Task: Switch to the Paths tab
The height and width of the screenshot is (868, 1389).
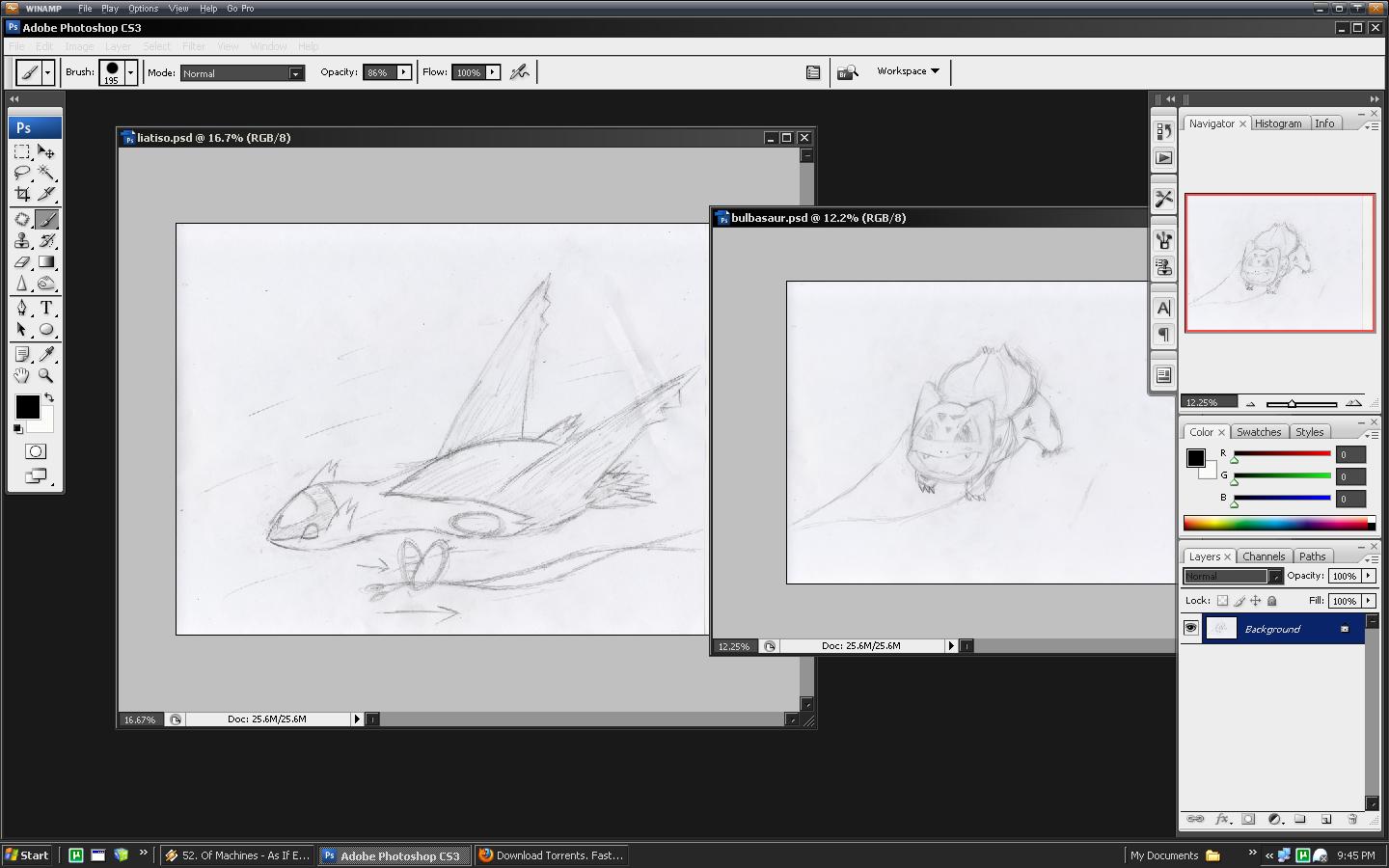Action: 1312,556
